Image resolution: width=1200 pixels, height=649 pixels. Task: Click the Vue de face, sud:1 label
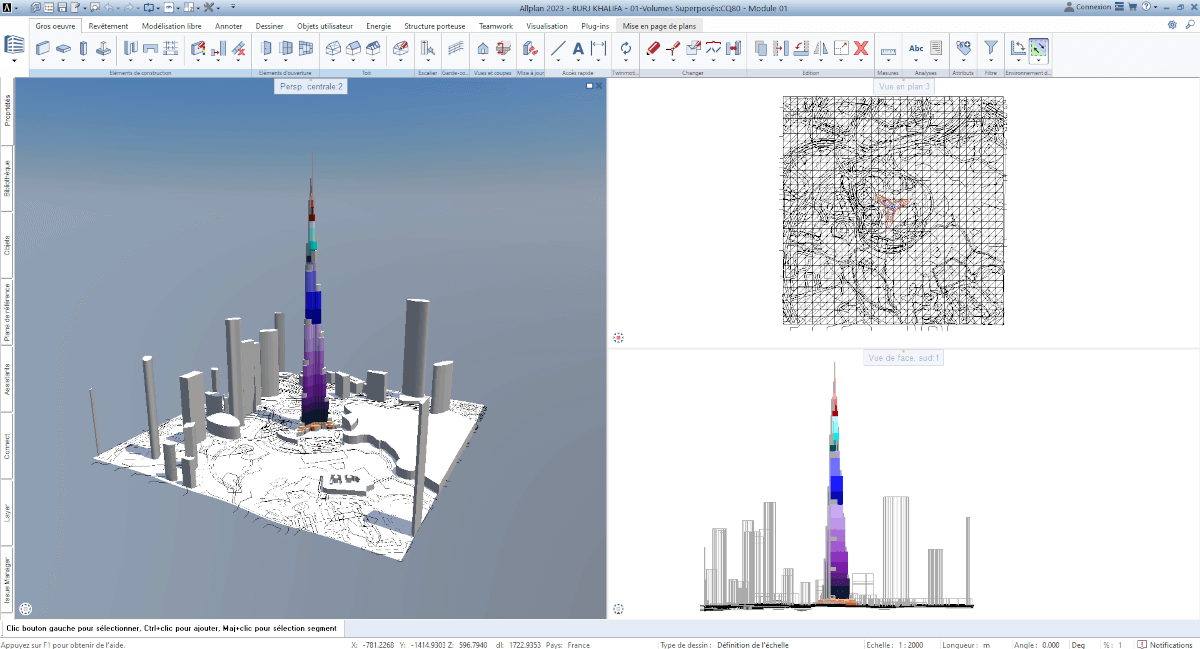[x=904, y=357]
